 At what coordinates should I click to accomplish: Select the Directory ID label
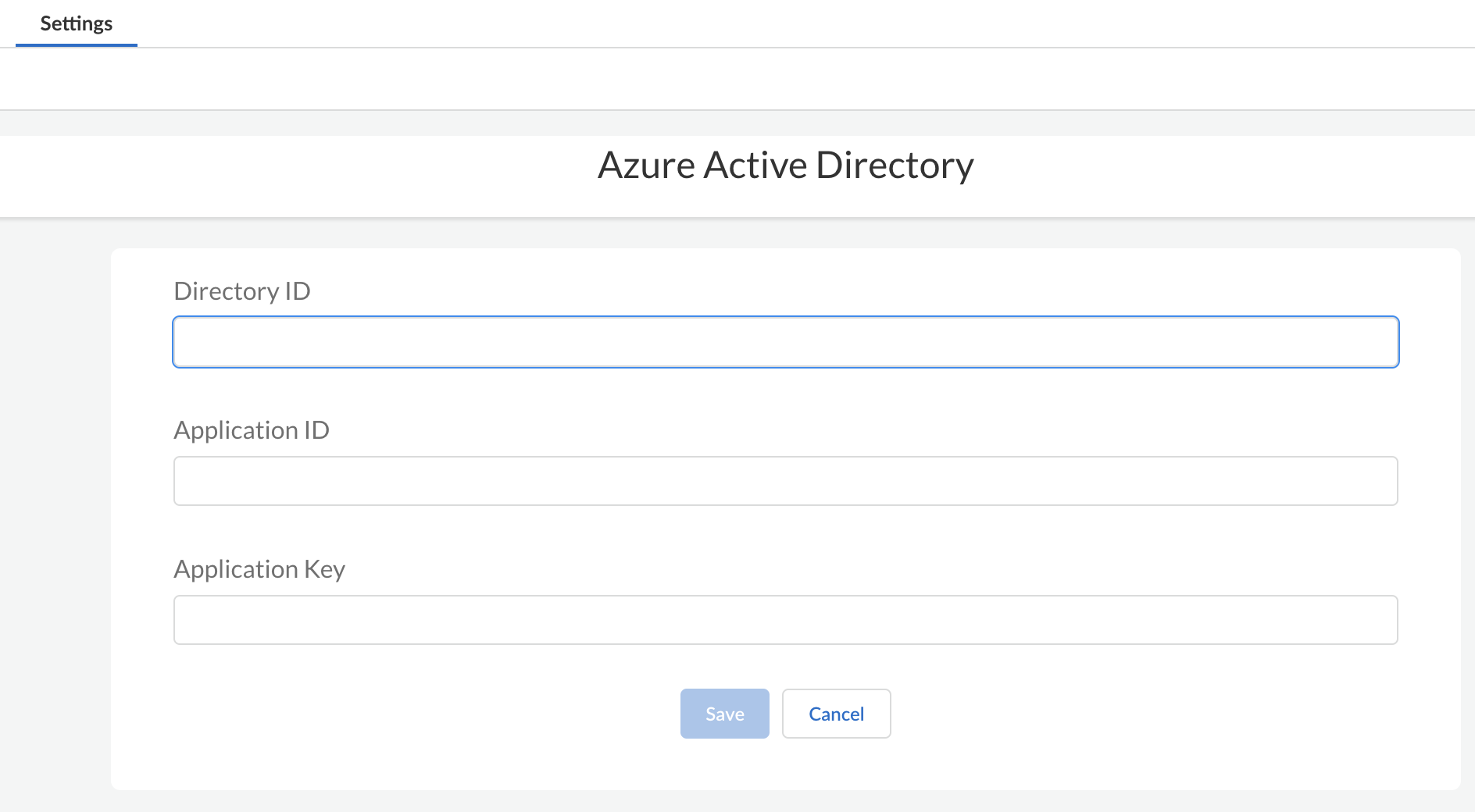coord(242,290)
